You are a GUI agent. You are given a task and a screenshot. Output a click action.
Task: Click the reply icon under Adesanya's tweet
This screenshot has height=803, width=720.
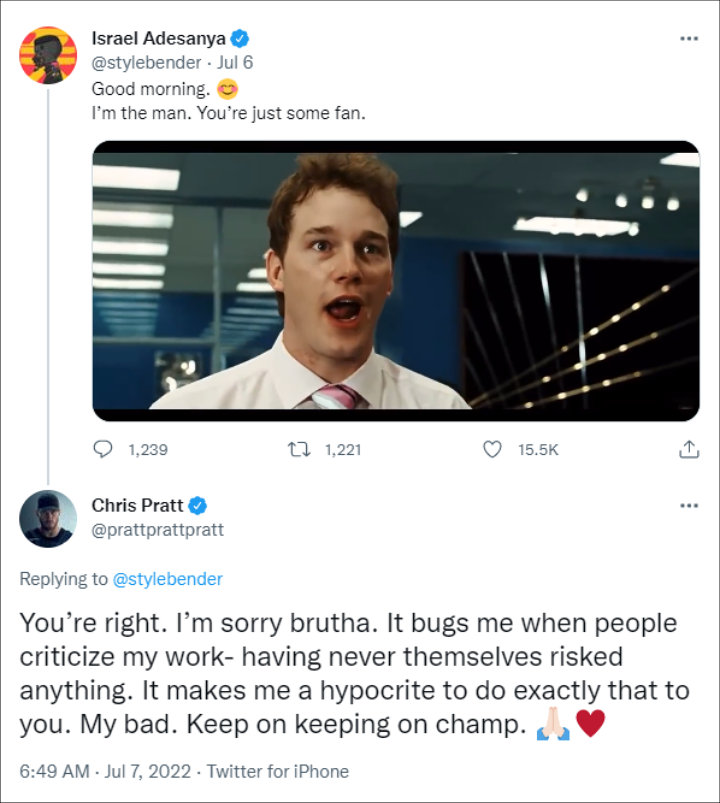click(x=103, y=450)
